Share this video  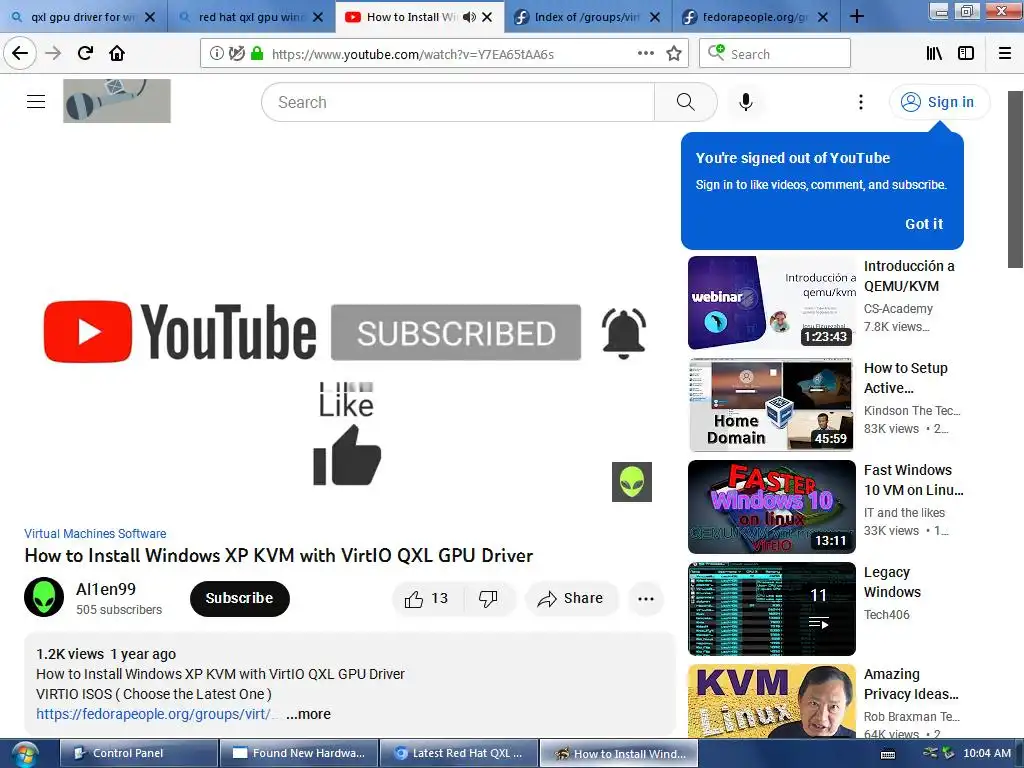571,598
